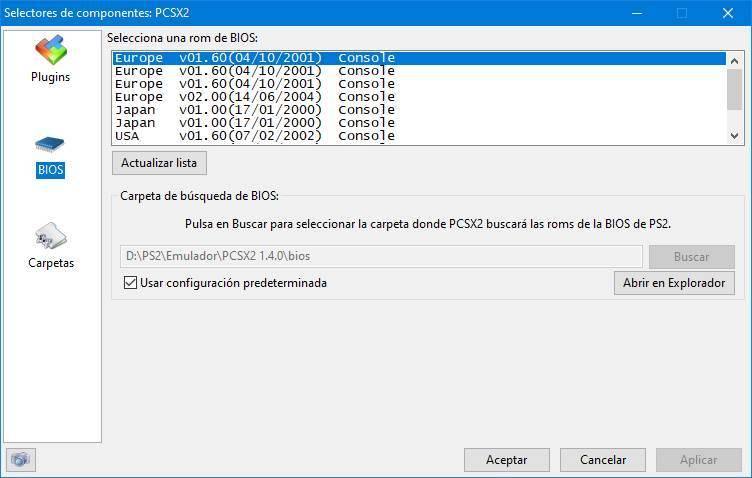Toggle Usar configuración predeterminada checkbox
The image size is (752, 478).
[130, 282]
